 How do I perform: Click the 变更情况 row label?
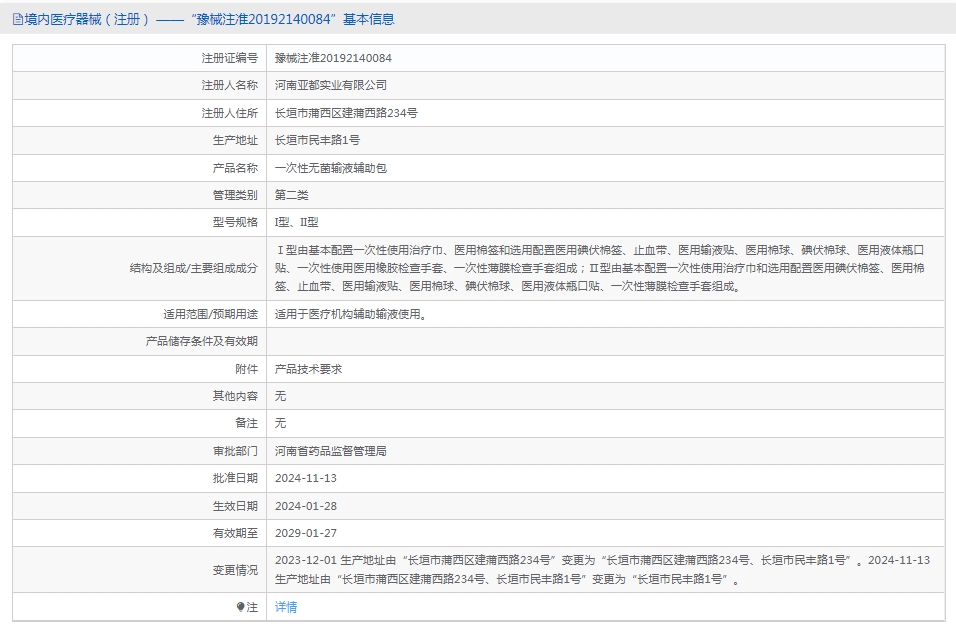(x=235, y=570)
